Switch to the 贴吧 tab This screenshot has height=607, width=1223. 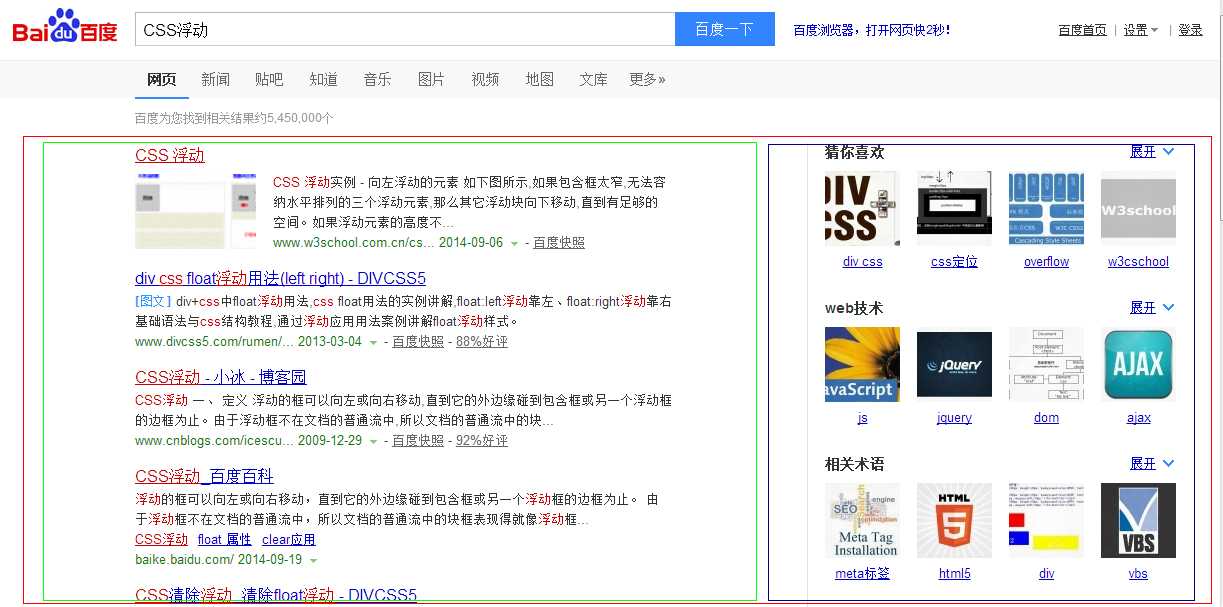pos(269,79)
